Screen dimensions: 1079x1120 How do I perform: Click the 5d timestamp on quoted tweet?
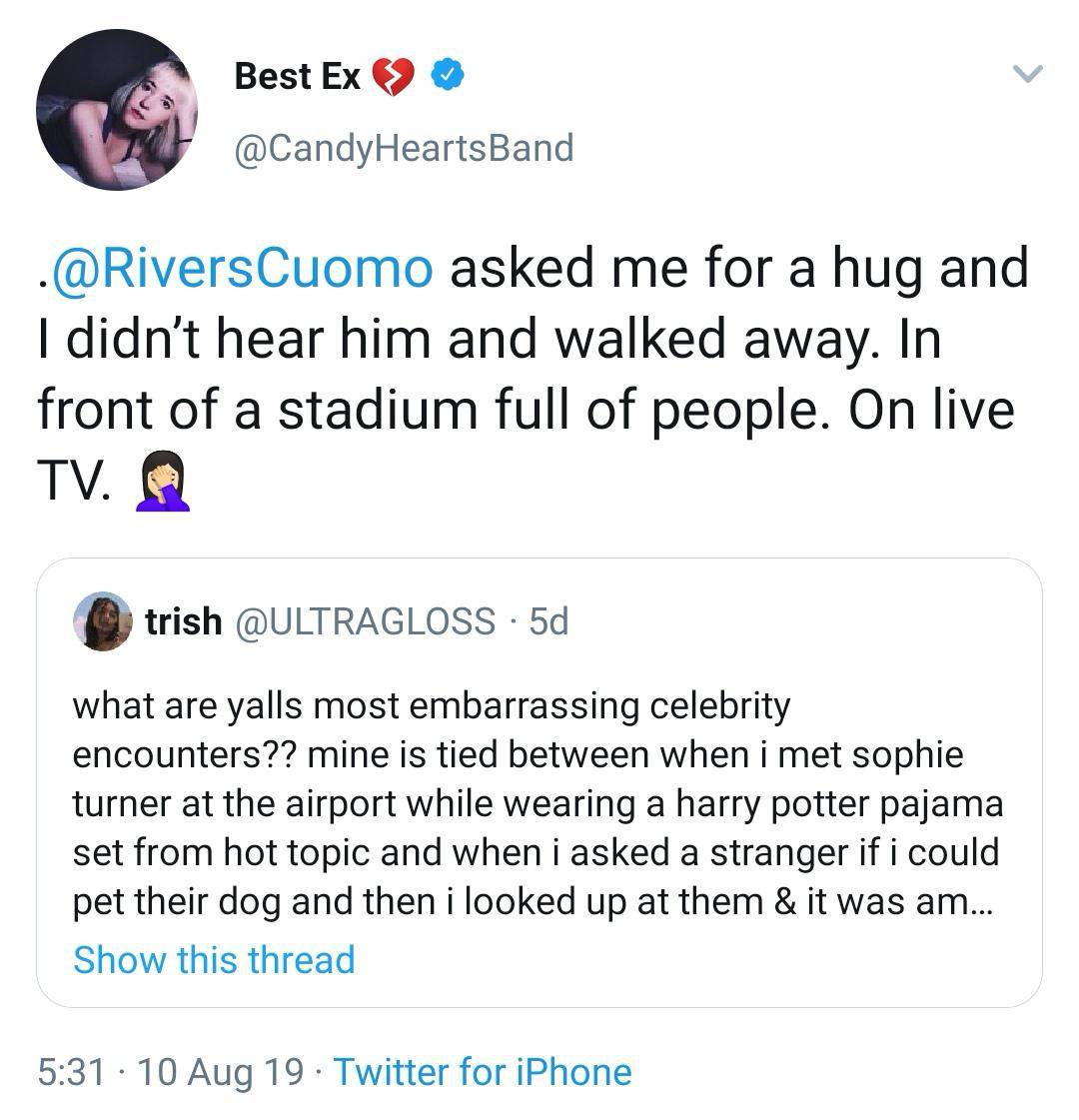(x=548, y=621)
